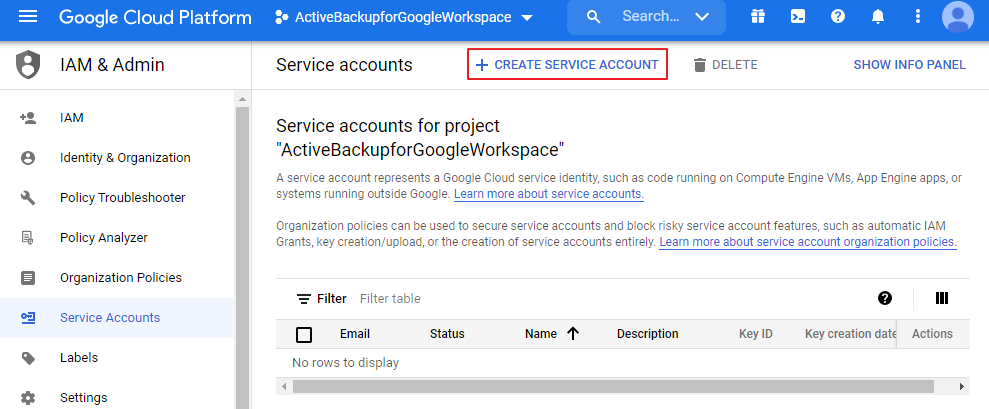The height and width of the screenshot is (409, 989).
Task: Click Show Info Panel button
Action: pos(909,65)
